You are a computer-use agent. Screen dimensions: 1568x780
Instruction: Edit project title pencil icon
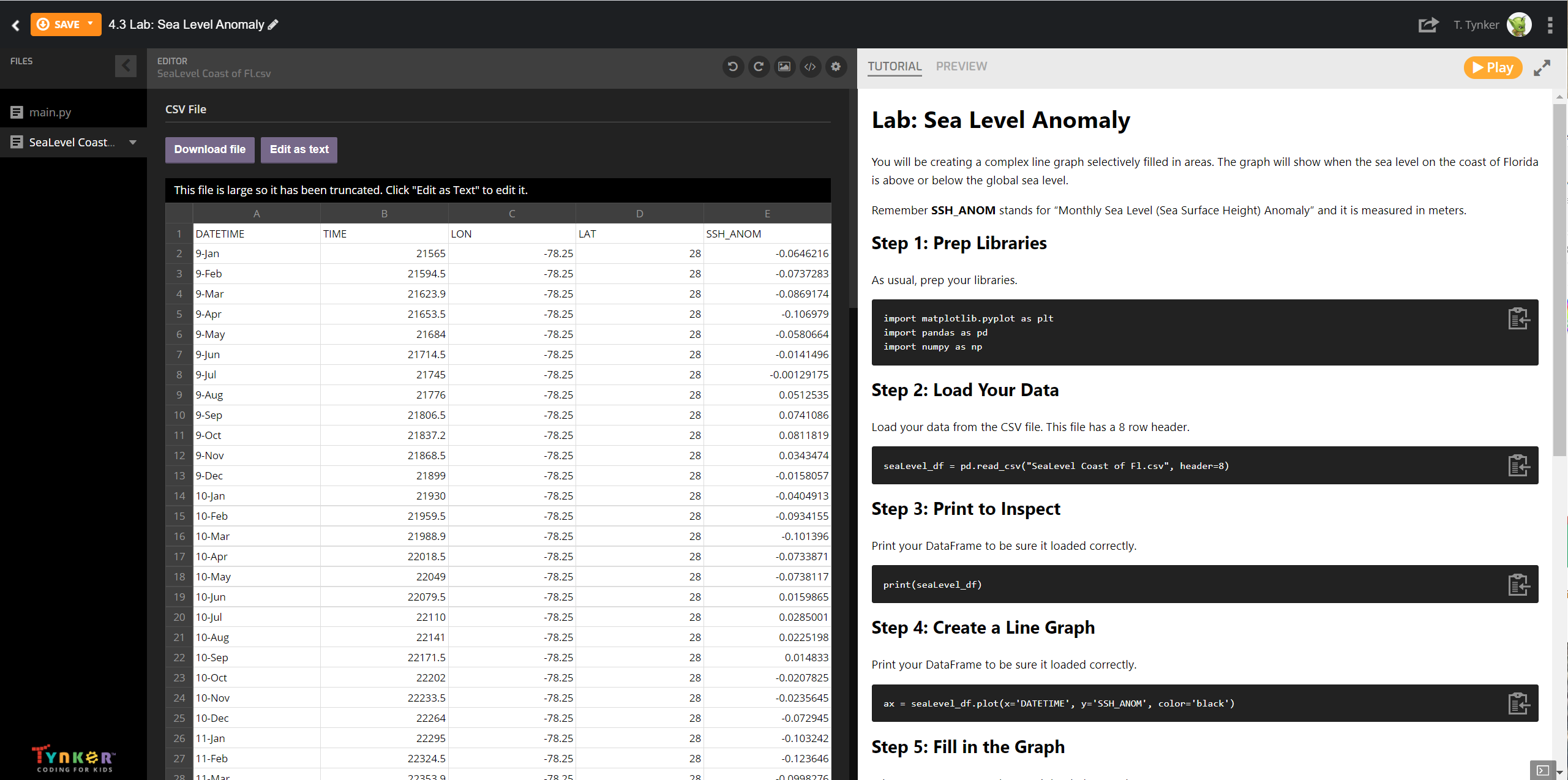coord(274,24)
